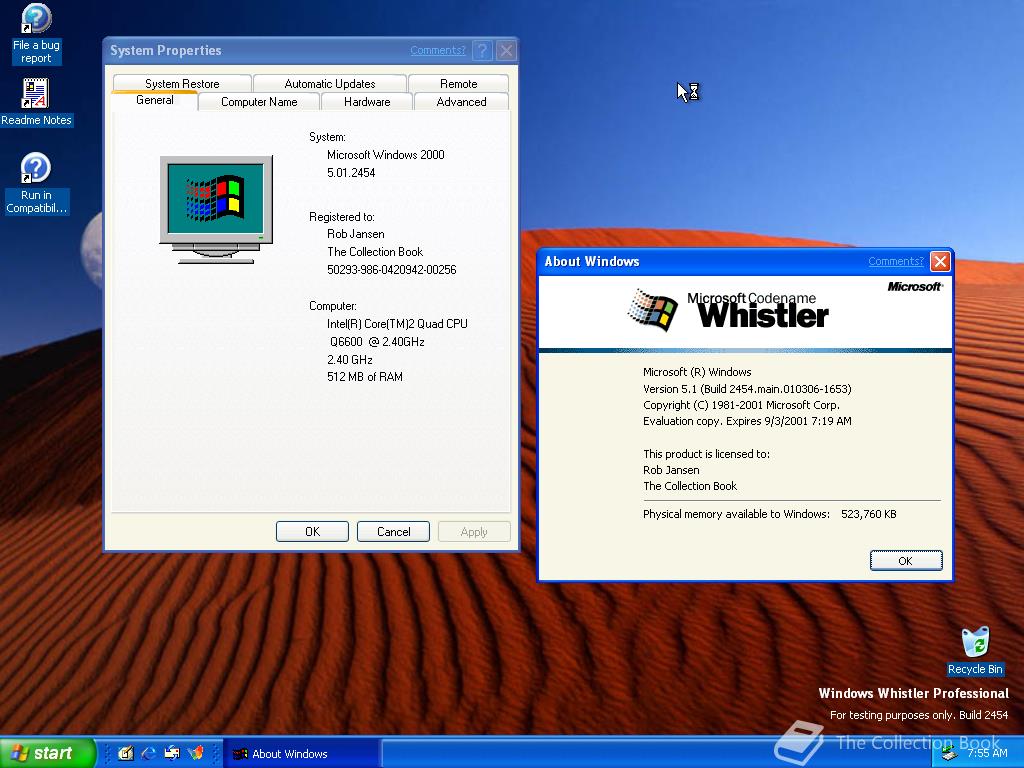This screenshot has width=1024, height=768.
Task: Click the 'Microsoft Windows 2000' text
Action: (x=385, y=155)
